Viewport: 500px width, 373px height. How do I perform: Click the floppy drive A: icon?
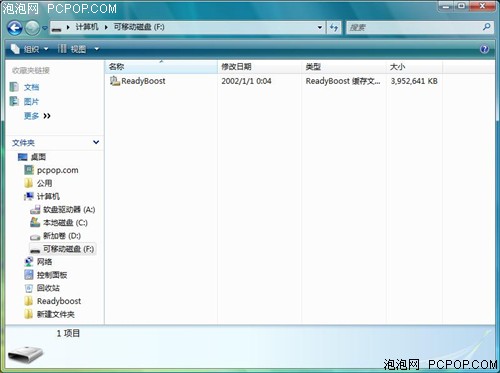pos(35,210)
